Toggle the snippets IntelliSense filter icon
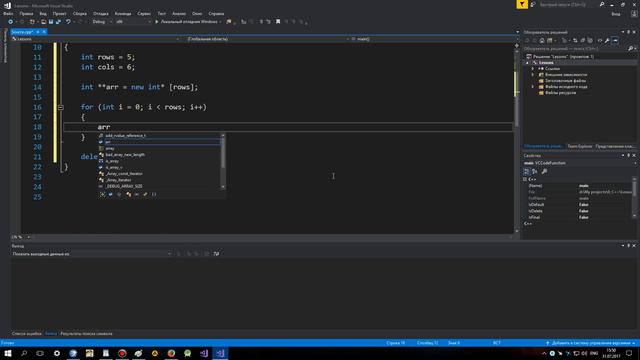Image resolution: width=640 pixels, height=360 pixels. point(154,194)
